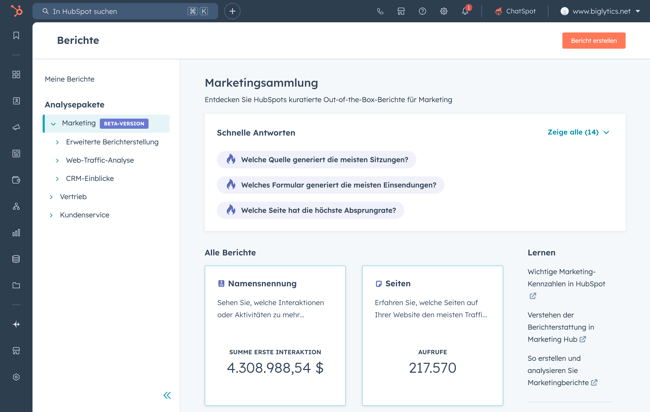
Task: Select 'Vertrieb' tree item
Action: (x=73, y=197)
